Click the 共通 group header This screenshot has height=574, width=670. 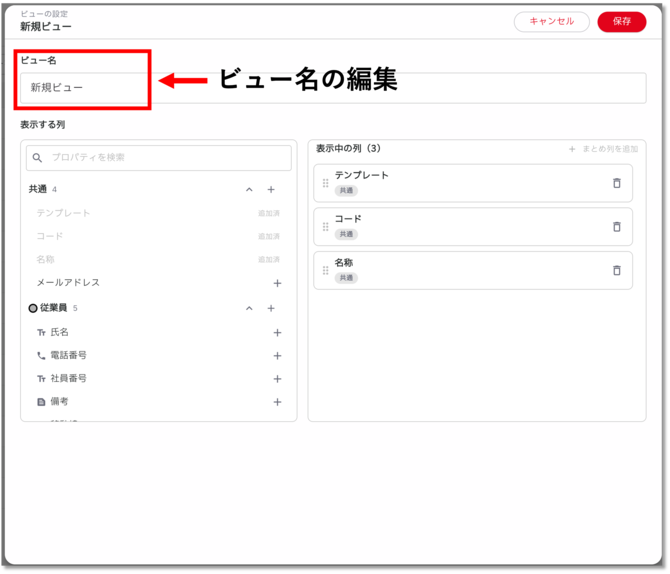tap(159, 189)
